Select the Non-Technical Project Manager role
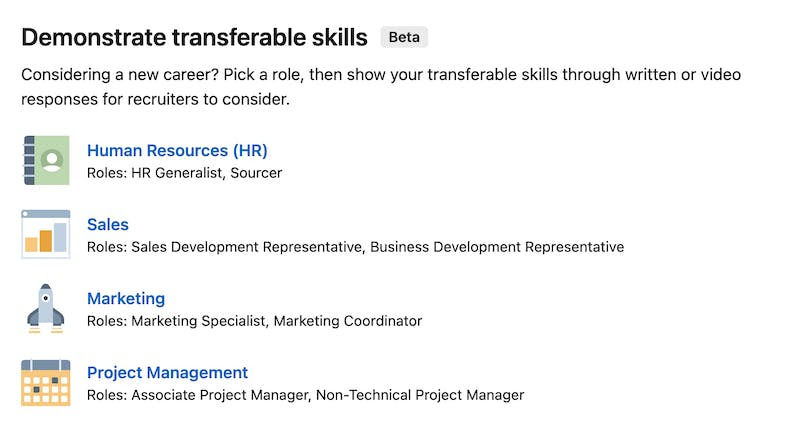 420,395
